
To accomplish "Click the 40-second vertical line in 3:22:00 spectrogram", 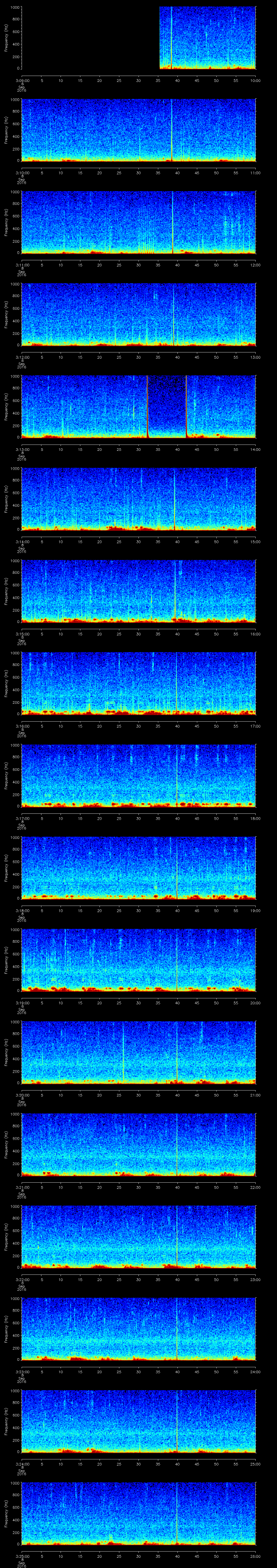I will [x=177, y=1236].
